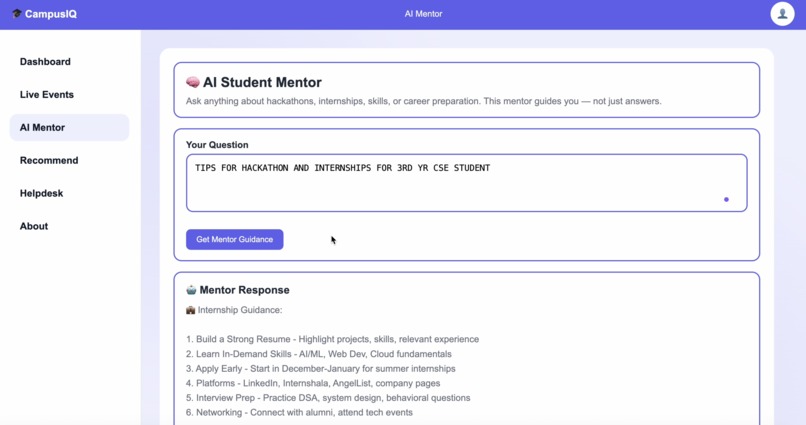Open the user profile avatar icon

coord(782,14)
